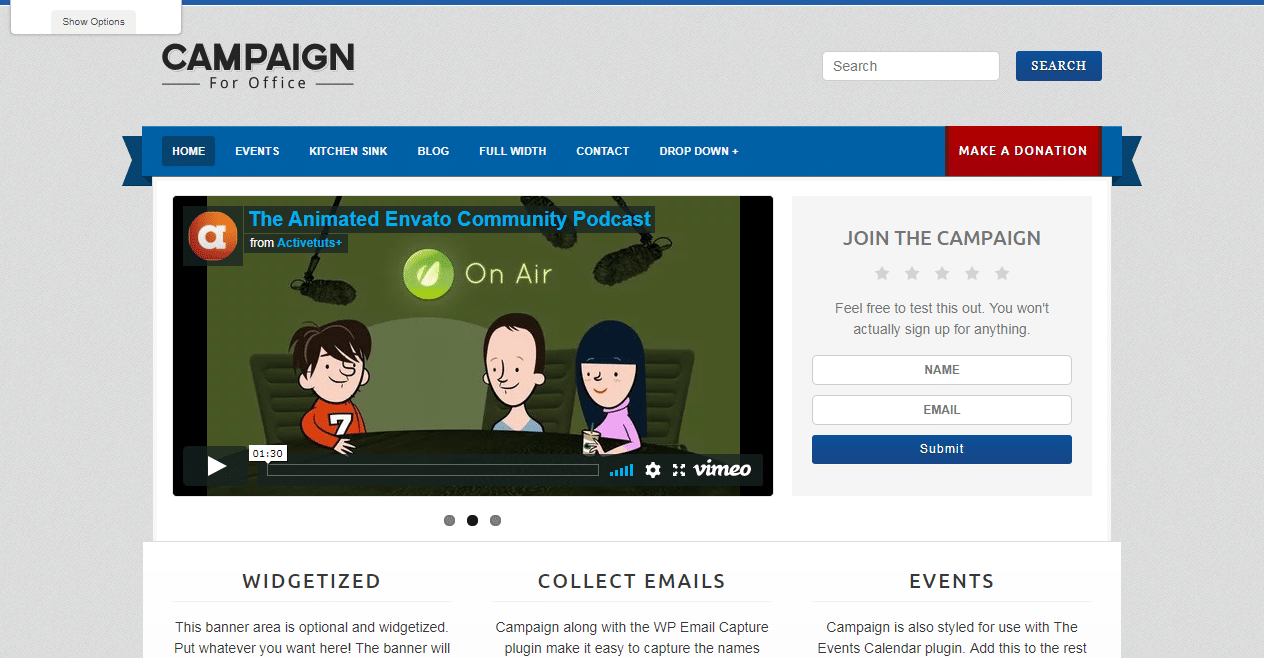Submit the Join the Campaign form
The width and height of the screenshot is (1264, 658).
click(941, 449)
